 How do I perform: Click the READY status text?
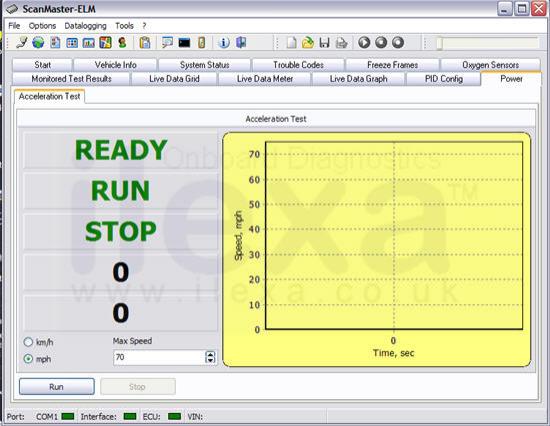click(121, 150)
